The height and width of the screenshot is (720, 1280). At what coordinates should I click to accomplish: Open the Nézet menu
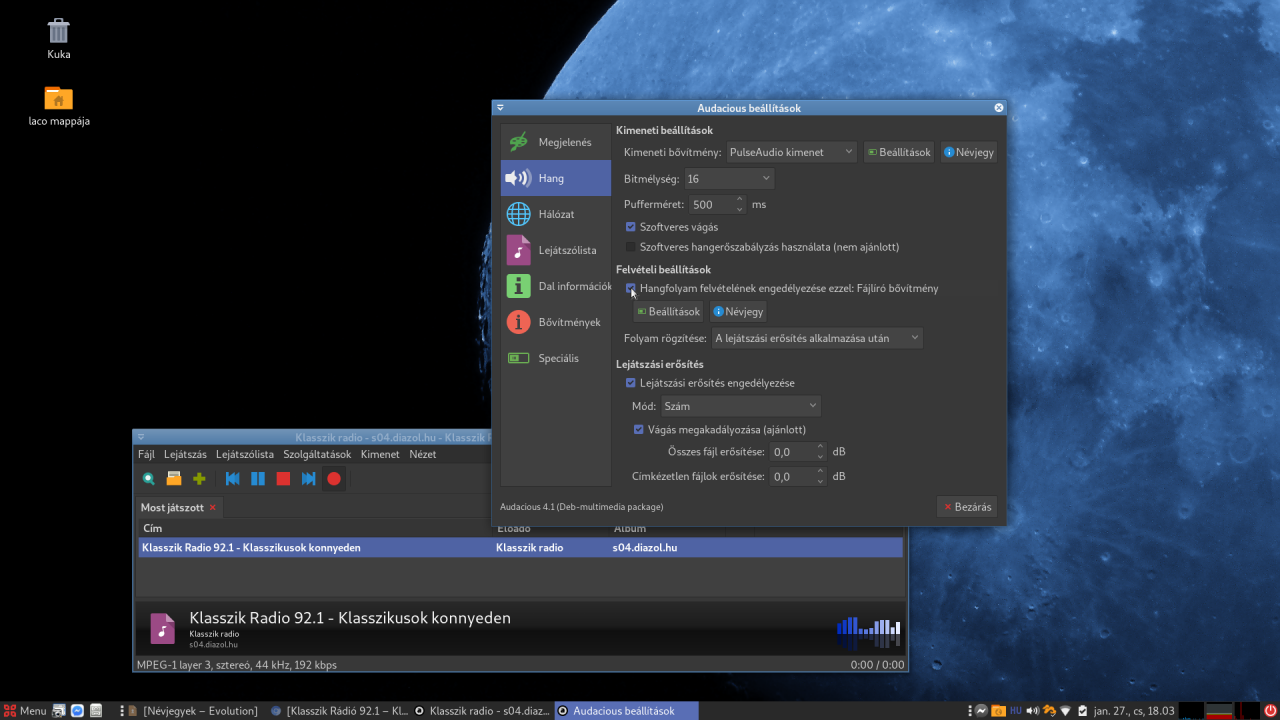point(423,454)
